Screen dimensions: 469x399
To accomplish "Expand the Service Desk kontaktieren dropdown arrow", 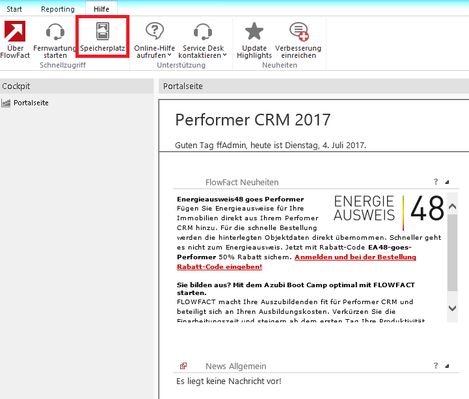I will coord(225,55).
